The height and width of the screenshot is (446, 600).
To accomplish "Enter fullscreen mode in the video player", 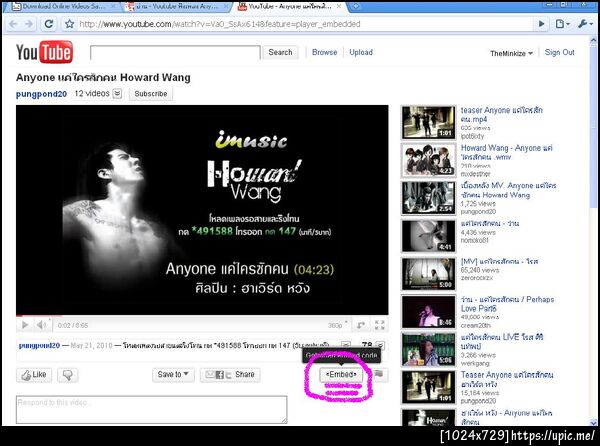I will point(379,325).
